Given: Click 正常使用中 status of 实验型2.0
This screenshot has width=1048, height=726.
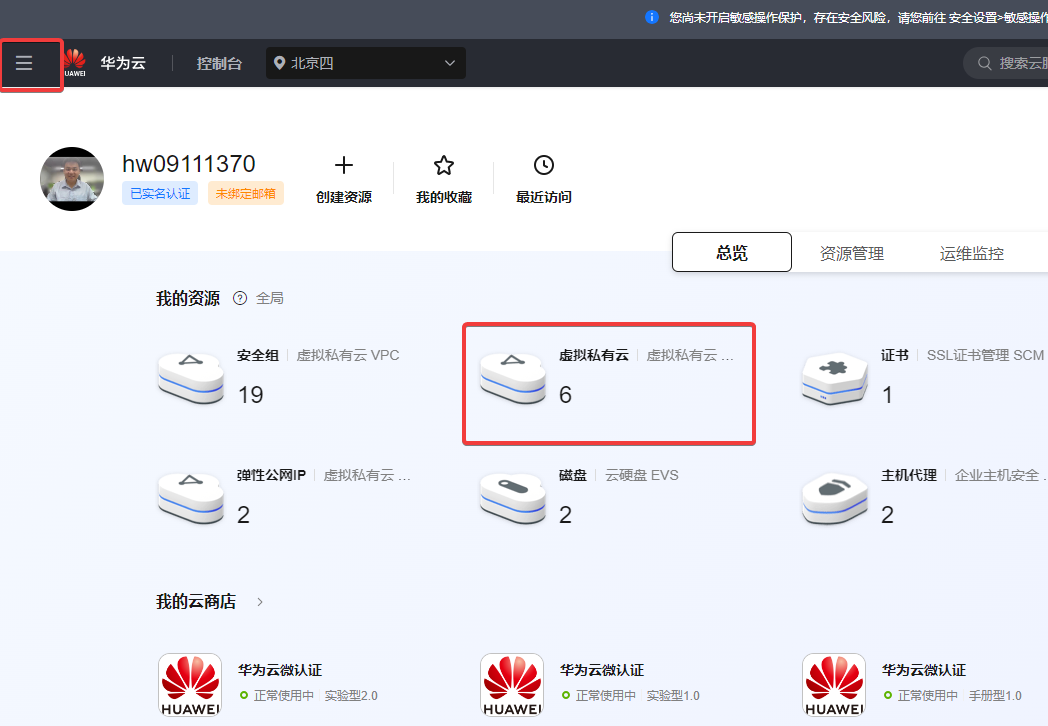Looking at the screenshot, I should [x=283, y=695].
